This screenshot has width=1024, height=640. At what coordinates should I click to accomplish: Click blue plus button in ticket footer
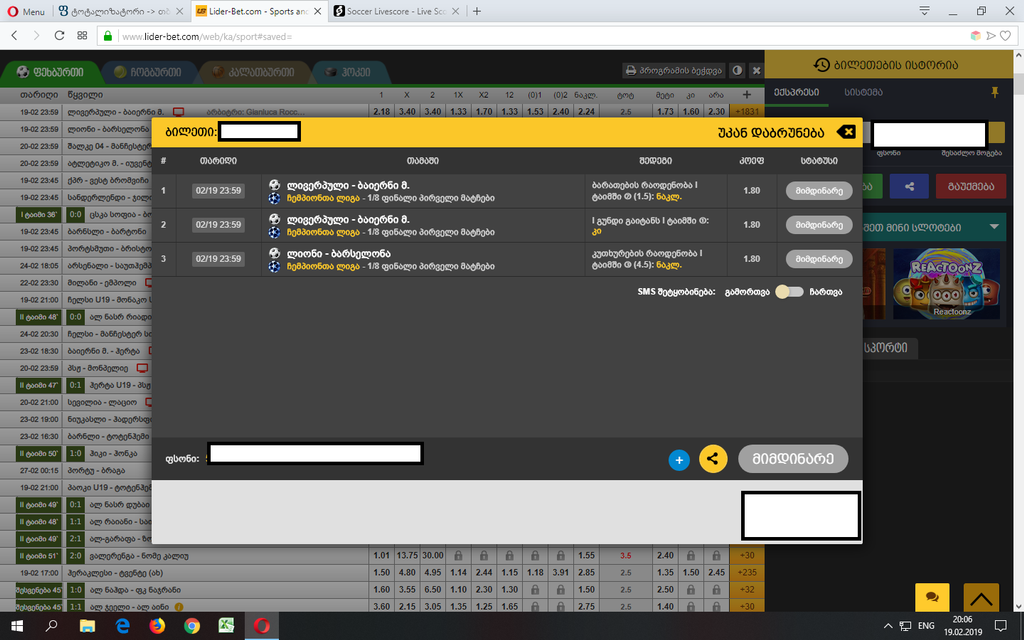(679, 460)
